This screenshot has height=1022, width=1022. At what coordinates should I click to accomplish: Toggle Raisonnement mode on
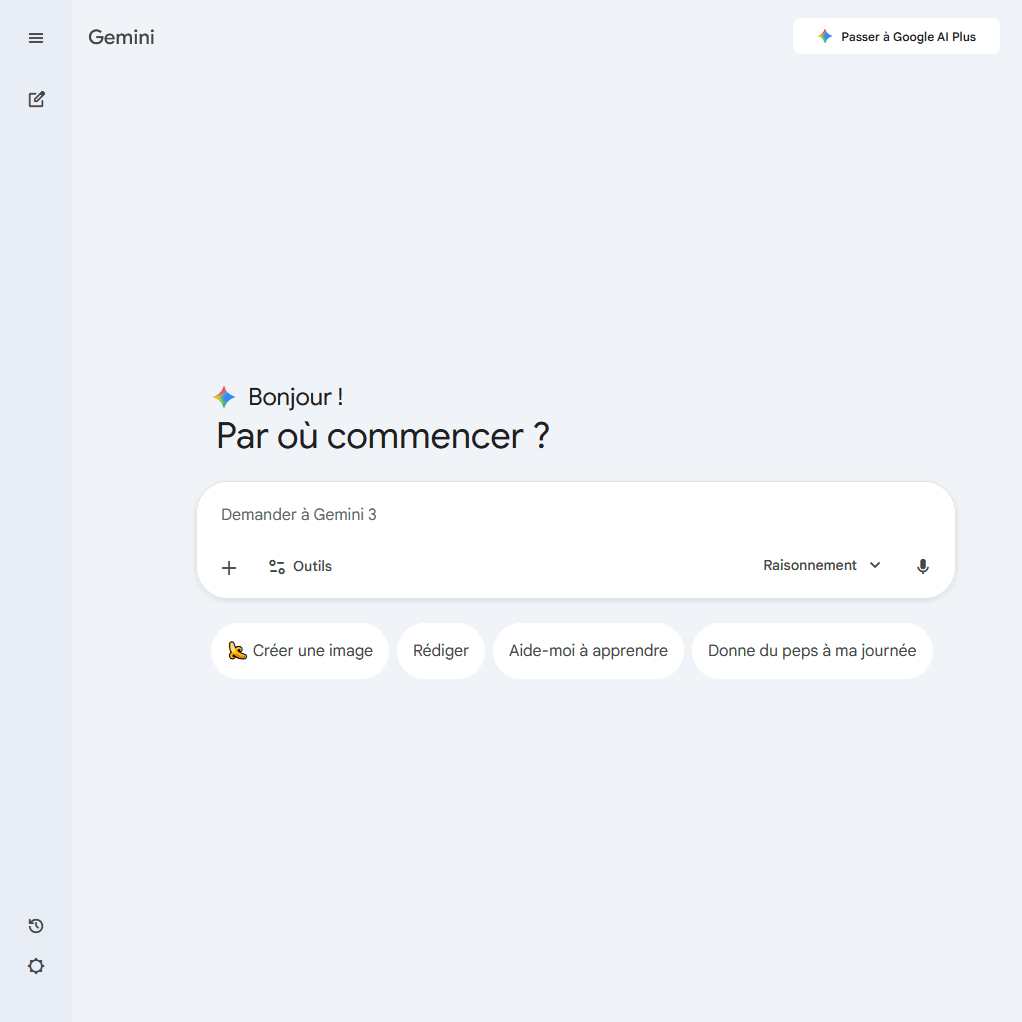click(809, 565)
